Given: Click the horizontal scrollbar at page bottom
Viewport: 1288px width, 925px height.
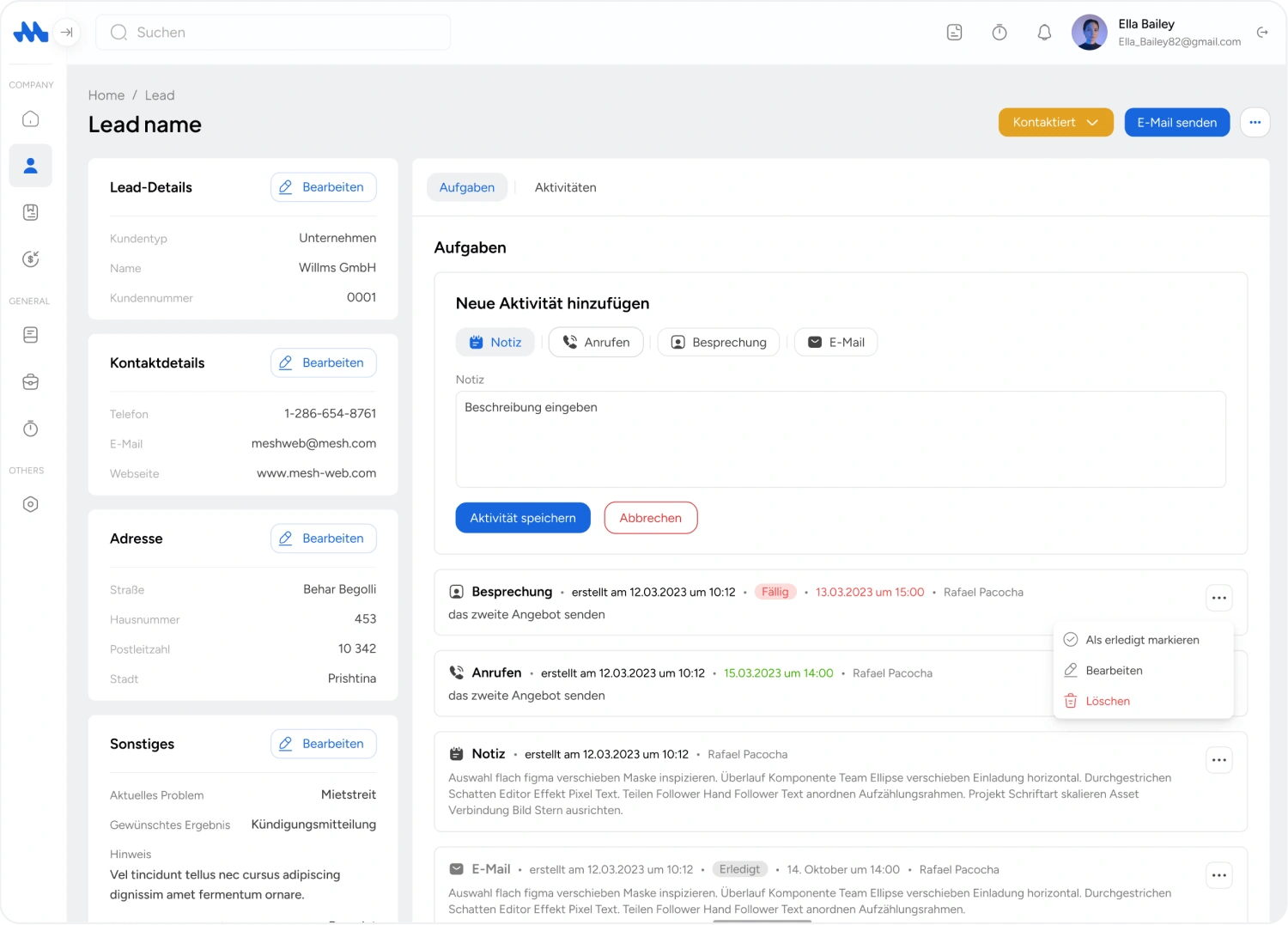Looking at the screenshot, I should [x=762, y=921].
